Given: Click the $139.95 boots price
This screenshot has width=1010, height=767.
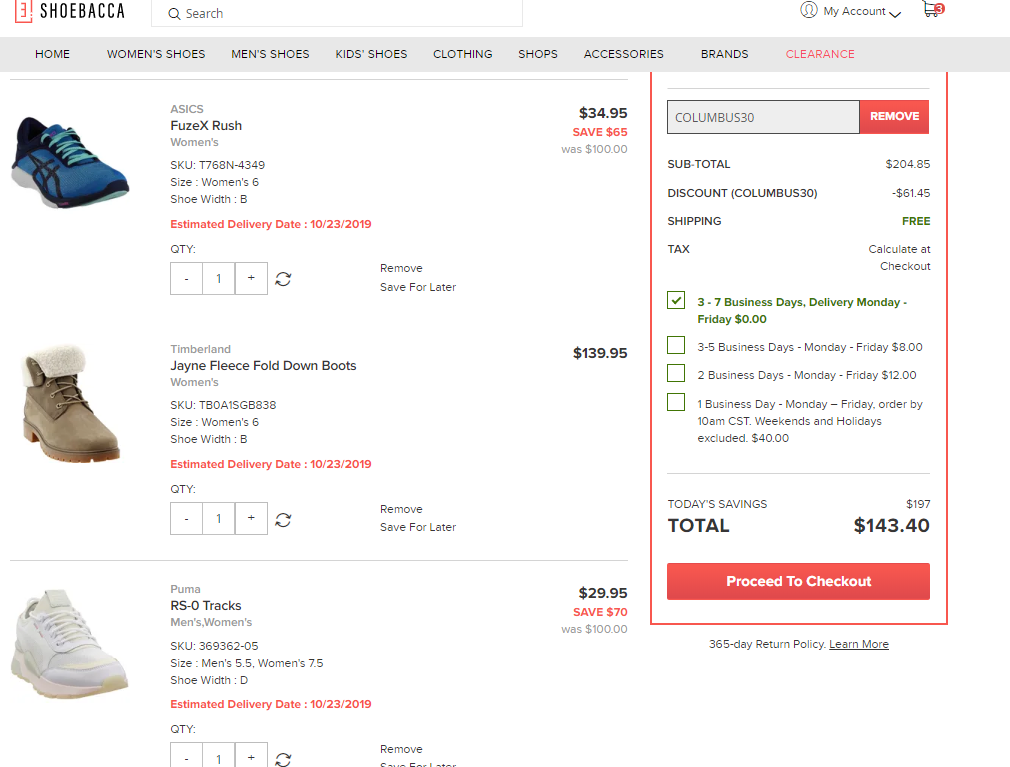Looking at the screenshot, I should point(600,353).
